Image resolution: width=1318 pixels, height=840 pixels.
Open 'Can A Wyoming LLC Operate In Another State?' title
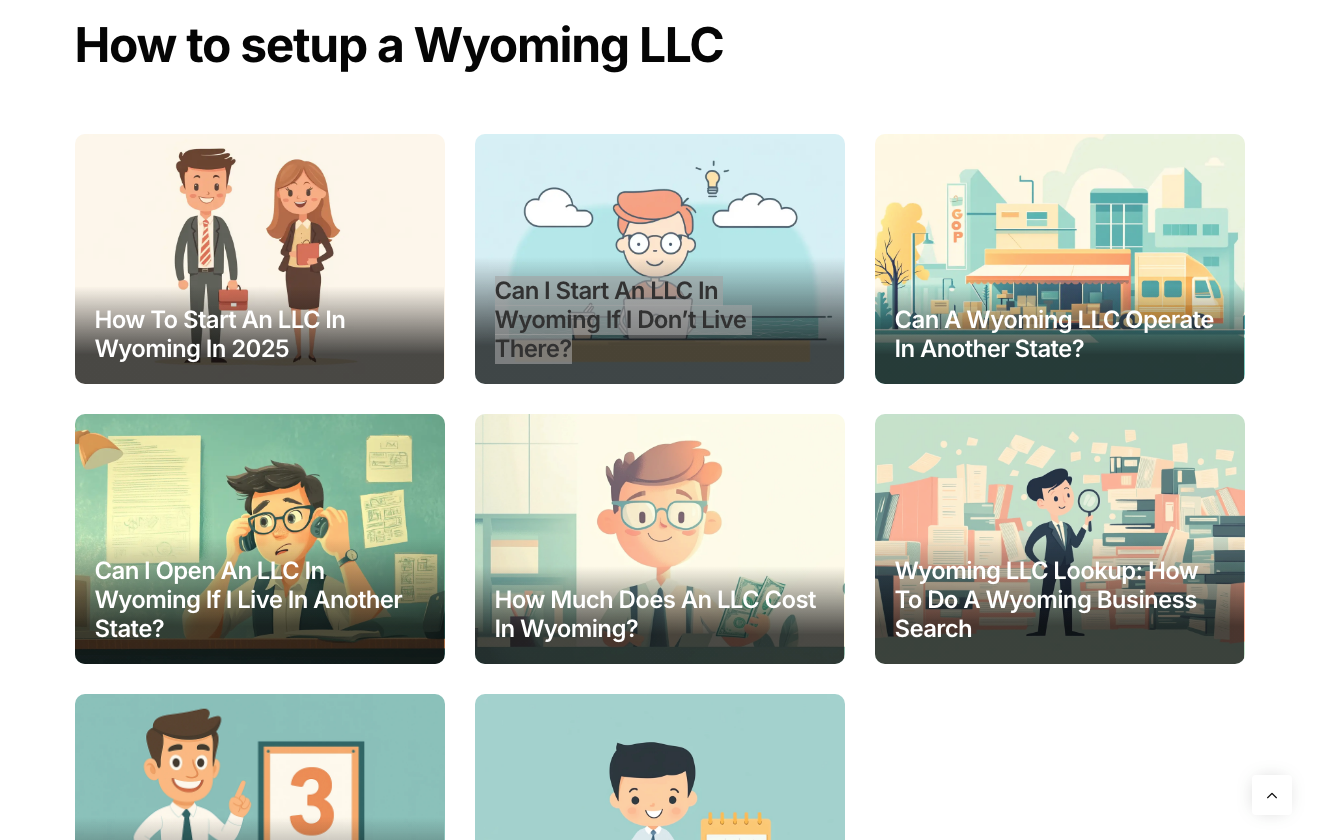click(1054, 334)
